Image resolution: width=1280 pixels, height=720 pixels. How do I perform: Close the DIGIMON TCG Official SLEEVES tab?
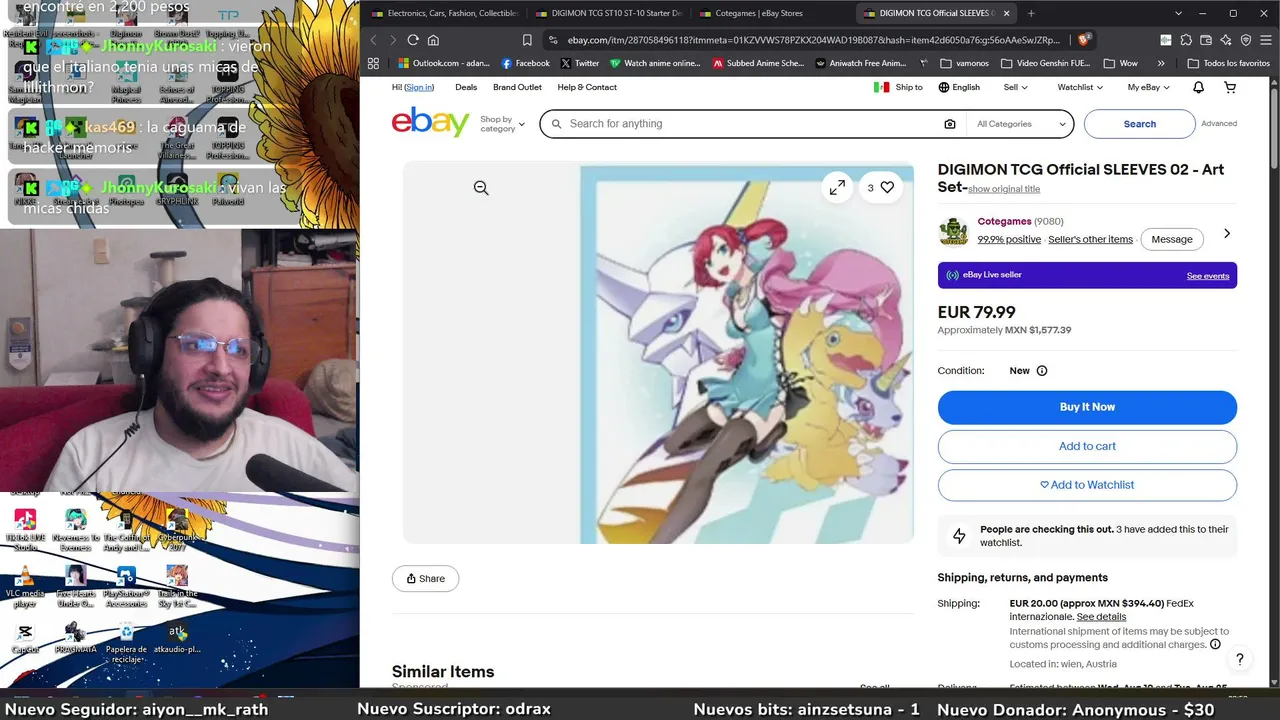click(x=1008, y=13)
